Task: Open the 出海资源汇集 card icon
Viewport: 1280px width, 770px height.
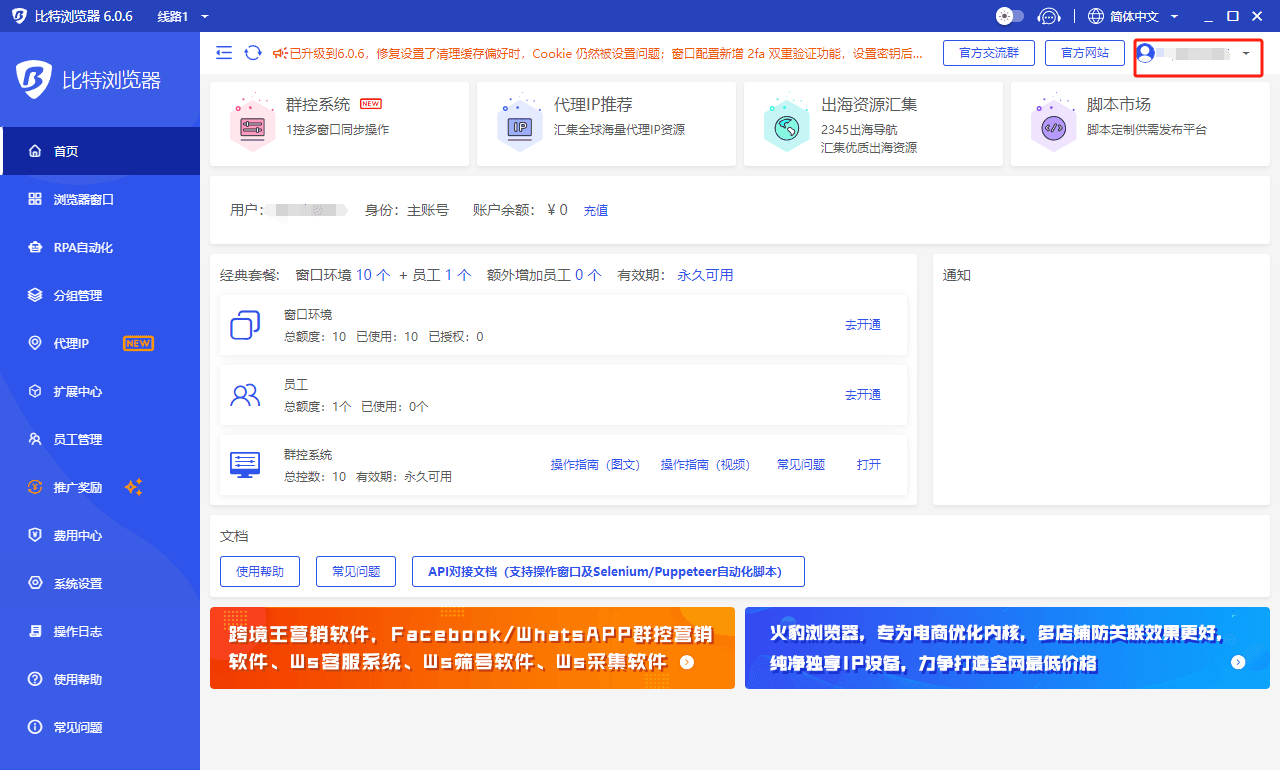Action: tap(786, 124)
